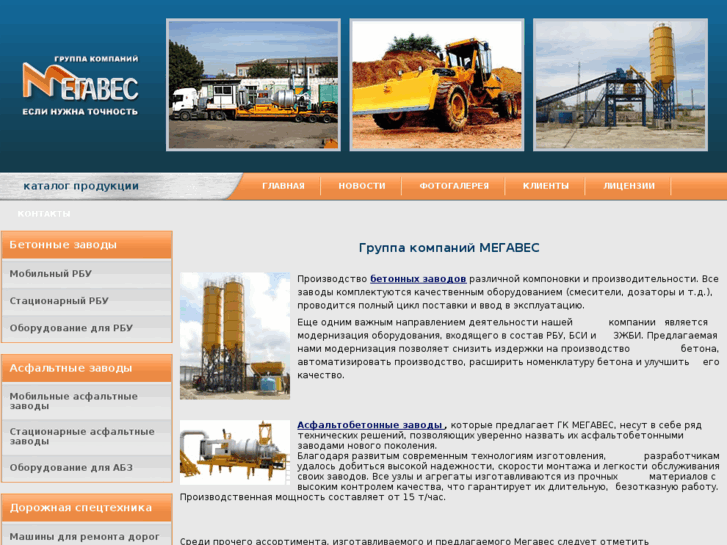Open the Дорожная спецтехника category header
Viewport: 727px width, 545px height.
(87, 508)
